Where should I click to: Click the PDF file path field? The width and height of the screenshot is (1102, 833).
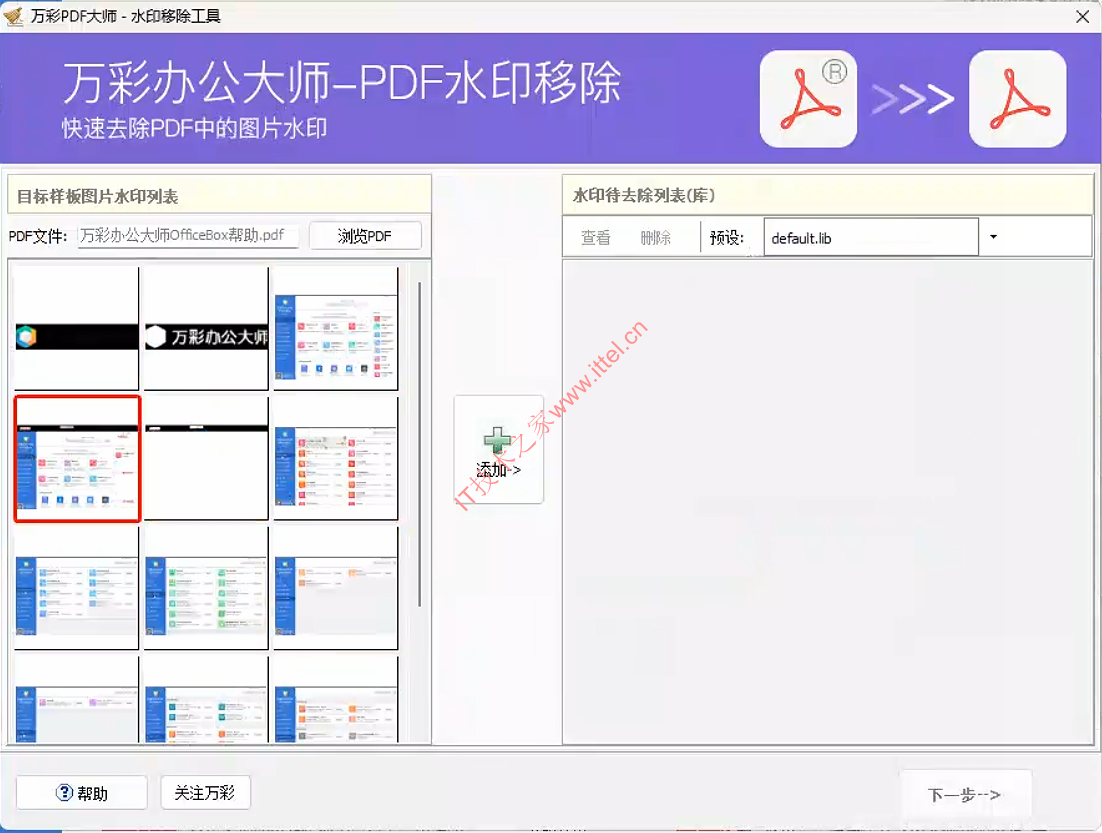189,235
